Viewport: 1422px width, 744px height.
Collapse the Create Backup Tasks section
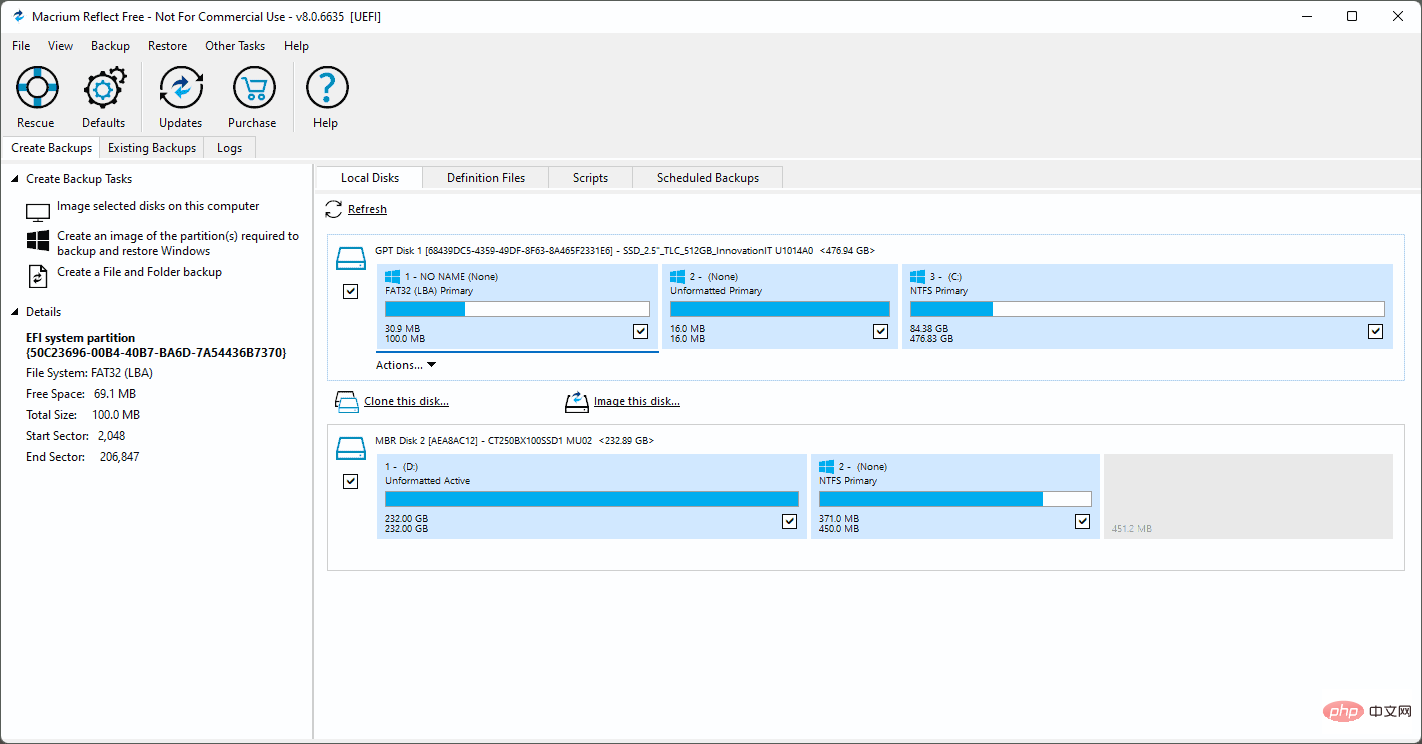pyautogui.click(x=14, y=179)
